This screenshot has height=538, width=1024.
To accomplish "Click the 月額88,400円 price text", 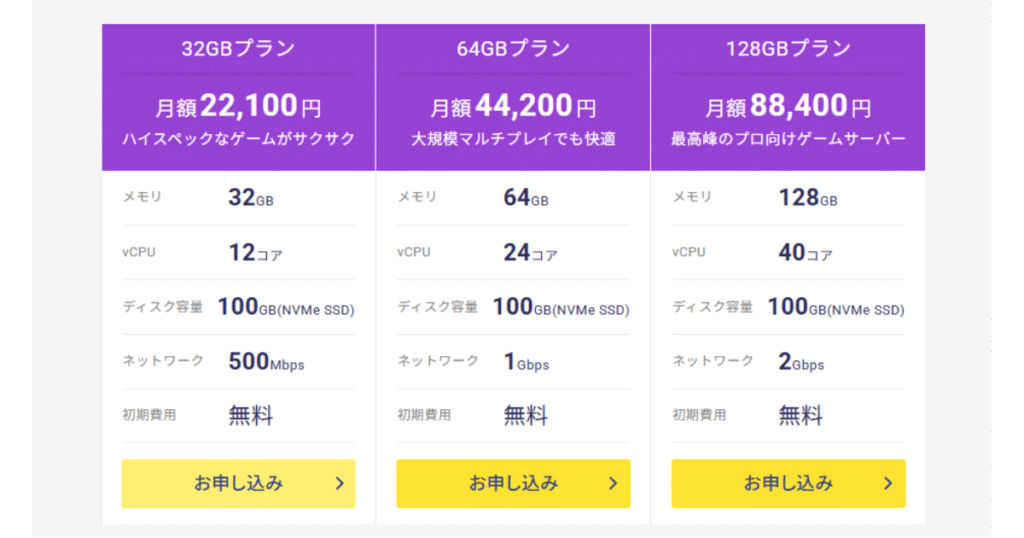I will coord(788,105).
